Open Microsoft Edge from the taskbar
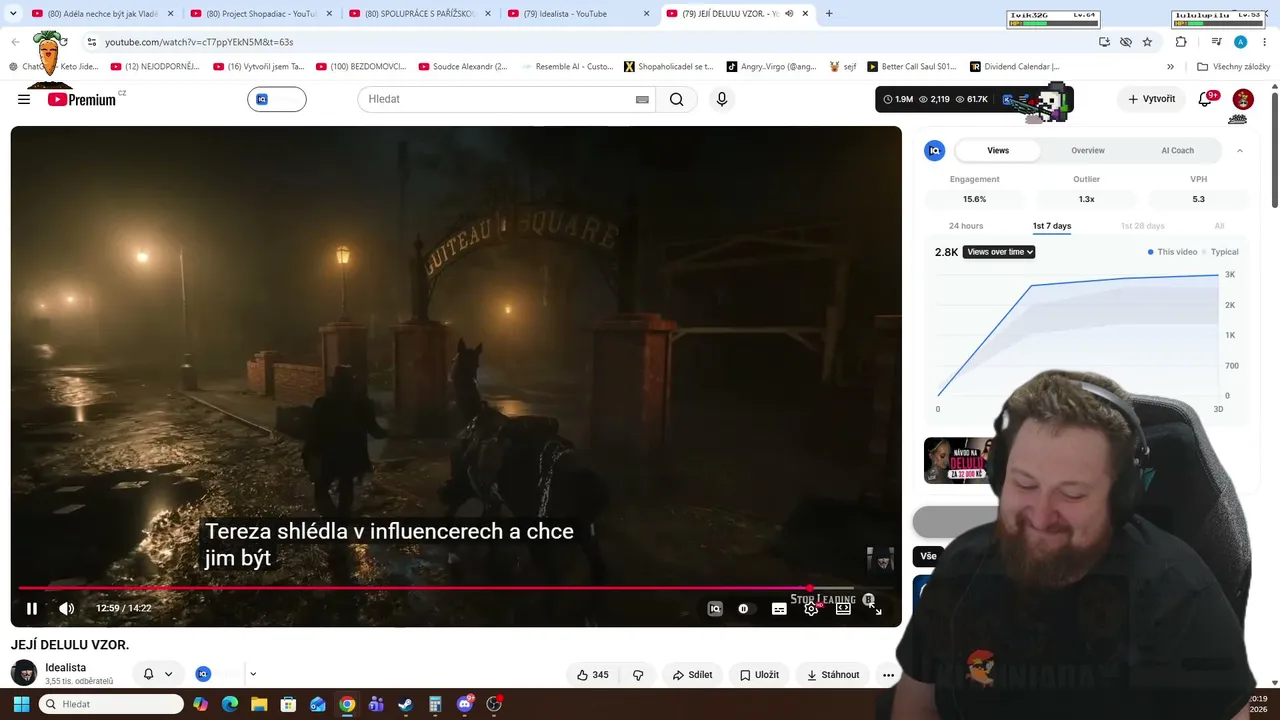Screen dimensions: 1280x720 click(230, 704)
